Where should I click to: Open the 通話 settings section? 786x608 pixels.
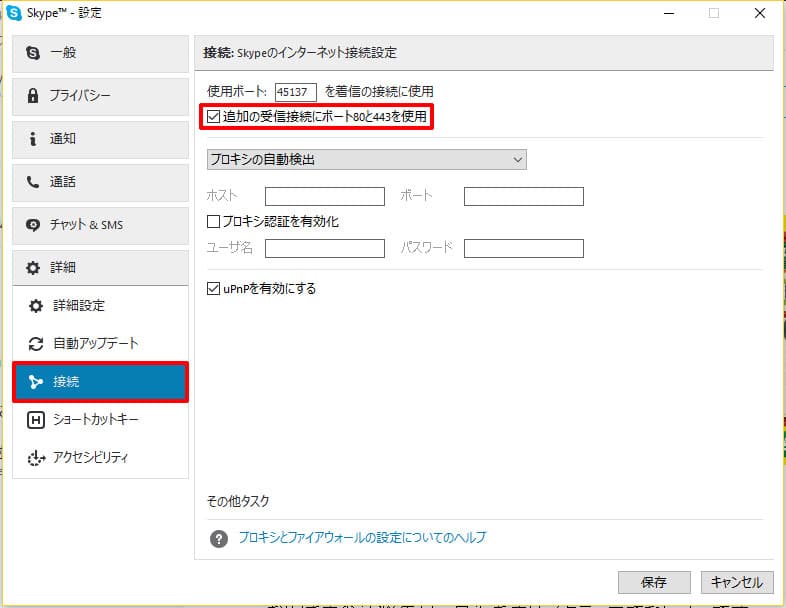(100, 183)
